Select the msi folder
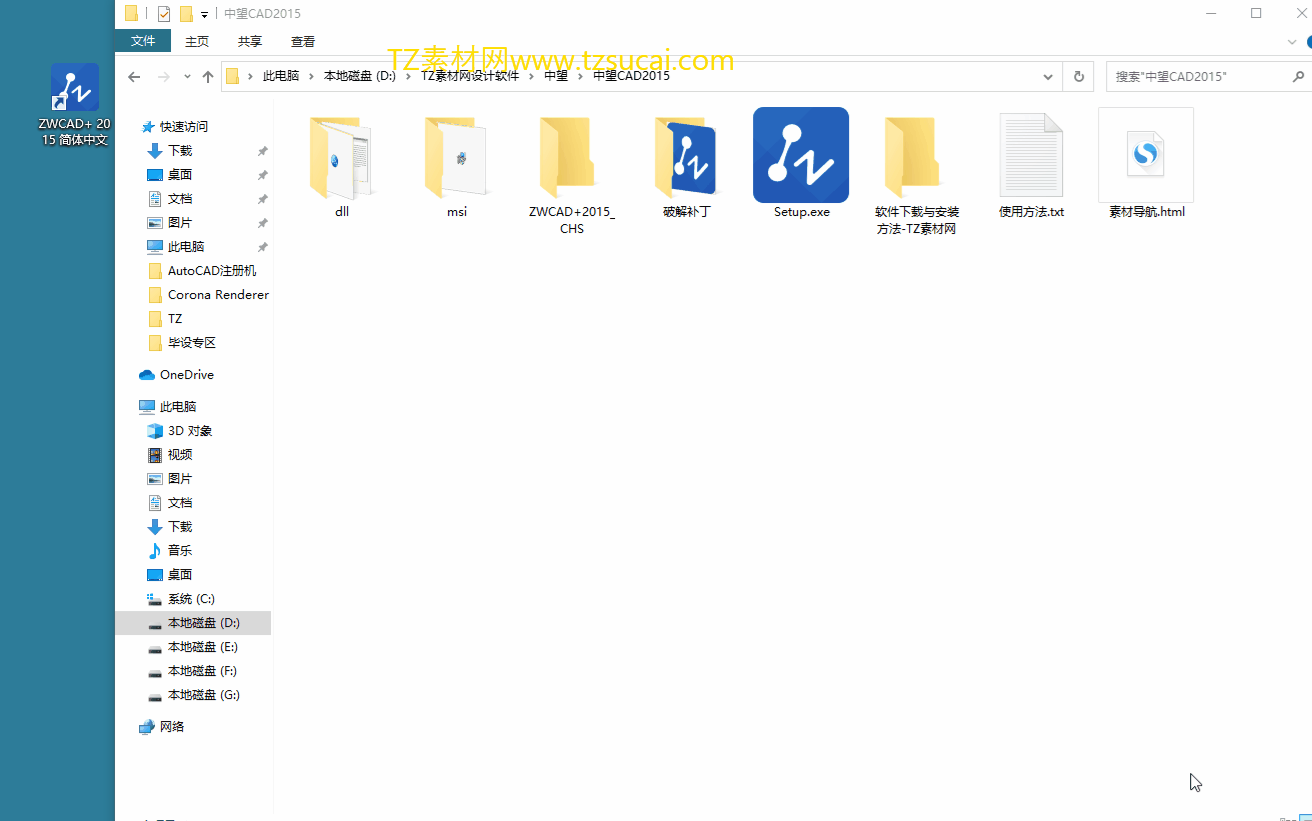Image resolution: width=1312 pixels, height=821 pixels. click(457, 156)
